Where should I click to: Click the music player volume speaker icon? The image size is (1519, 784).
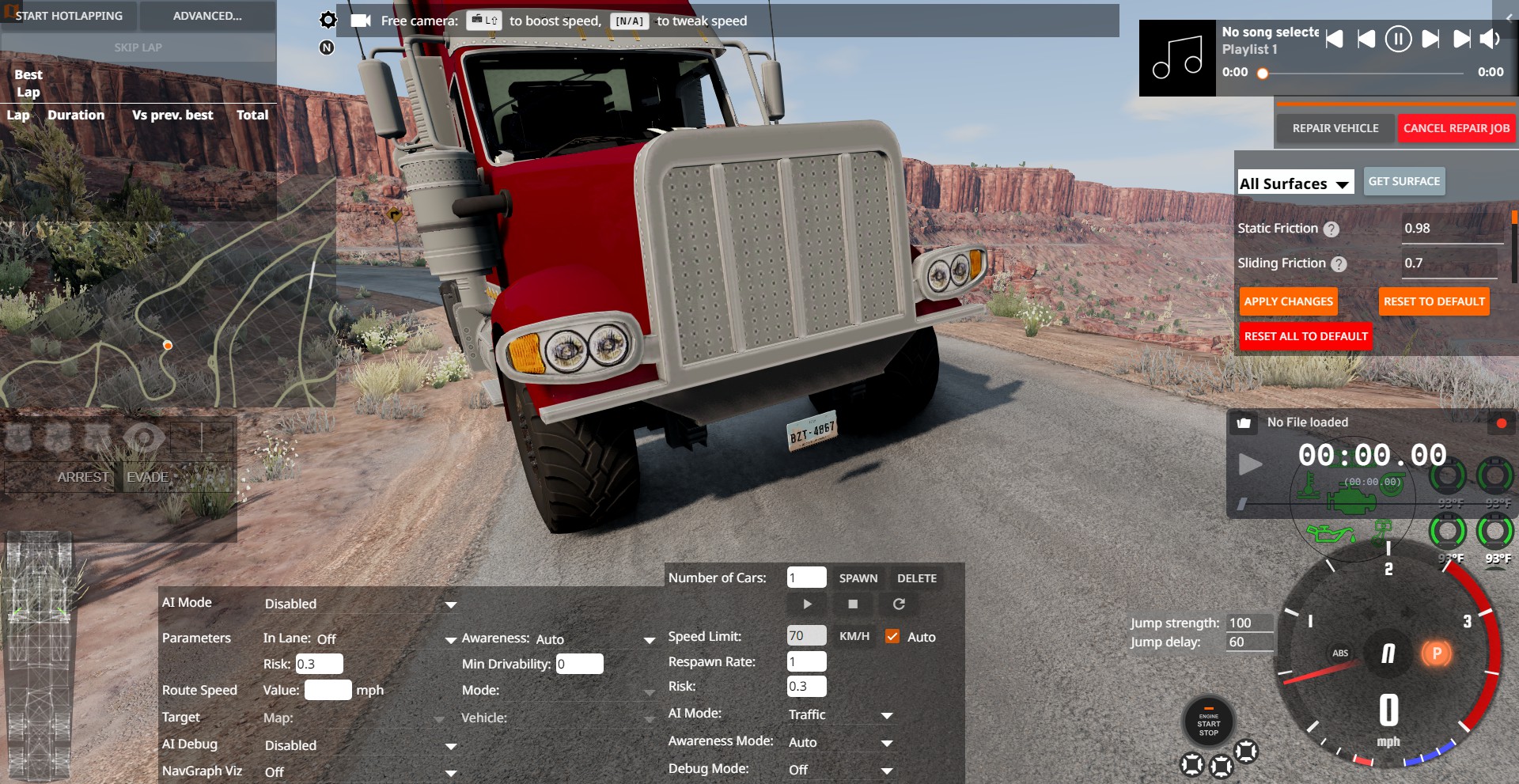pos(1491,39)
